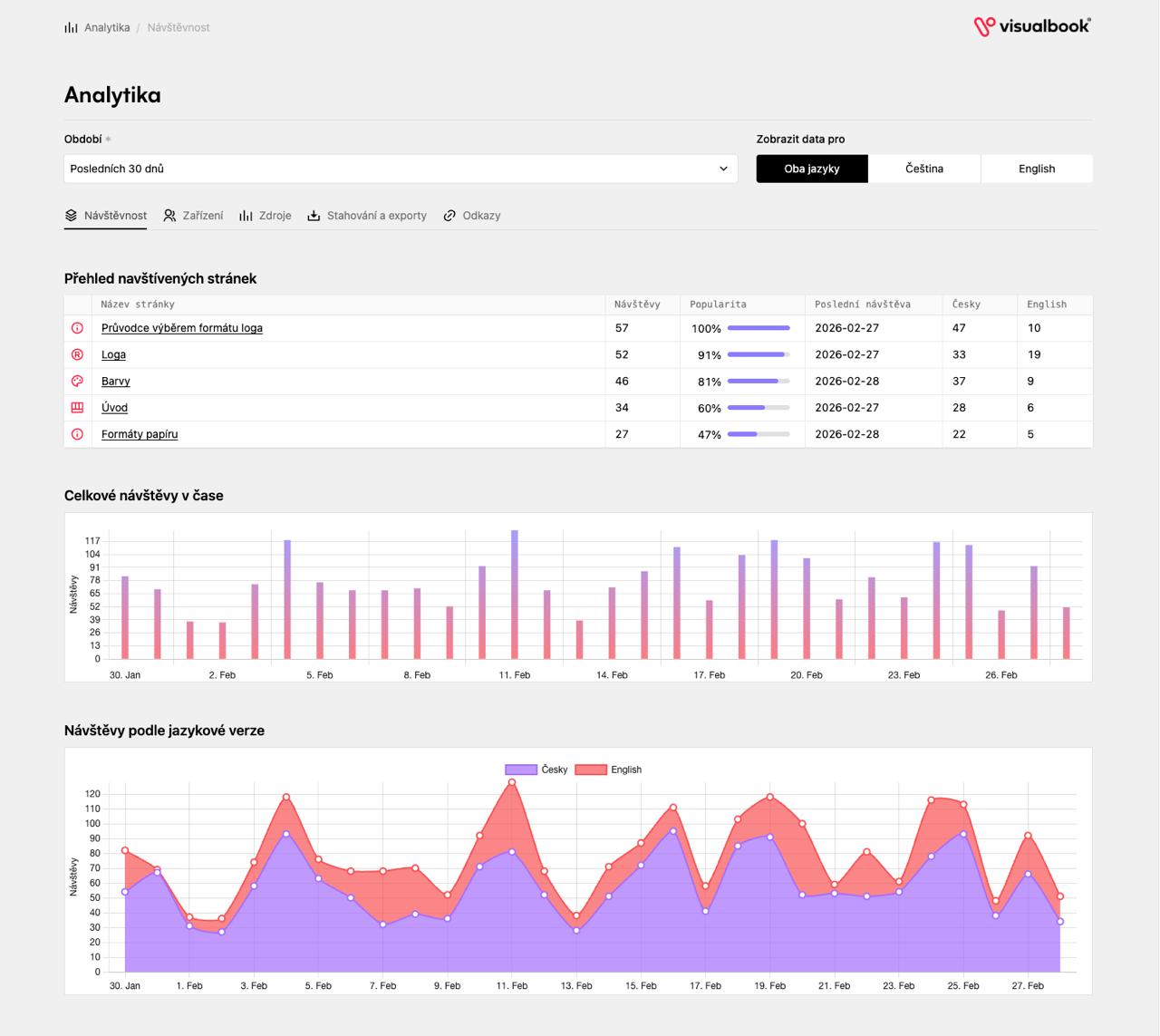Open the Barvy page link
1160x1036 pixels.
(x=116, y=382)
